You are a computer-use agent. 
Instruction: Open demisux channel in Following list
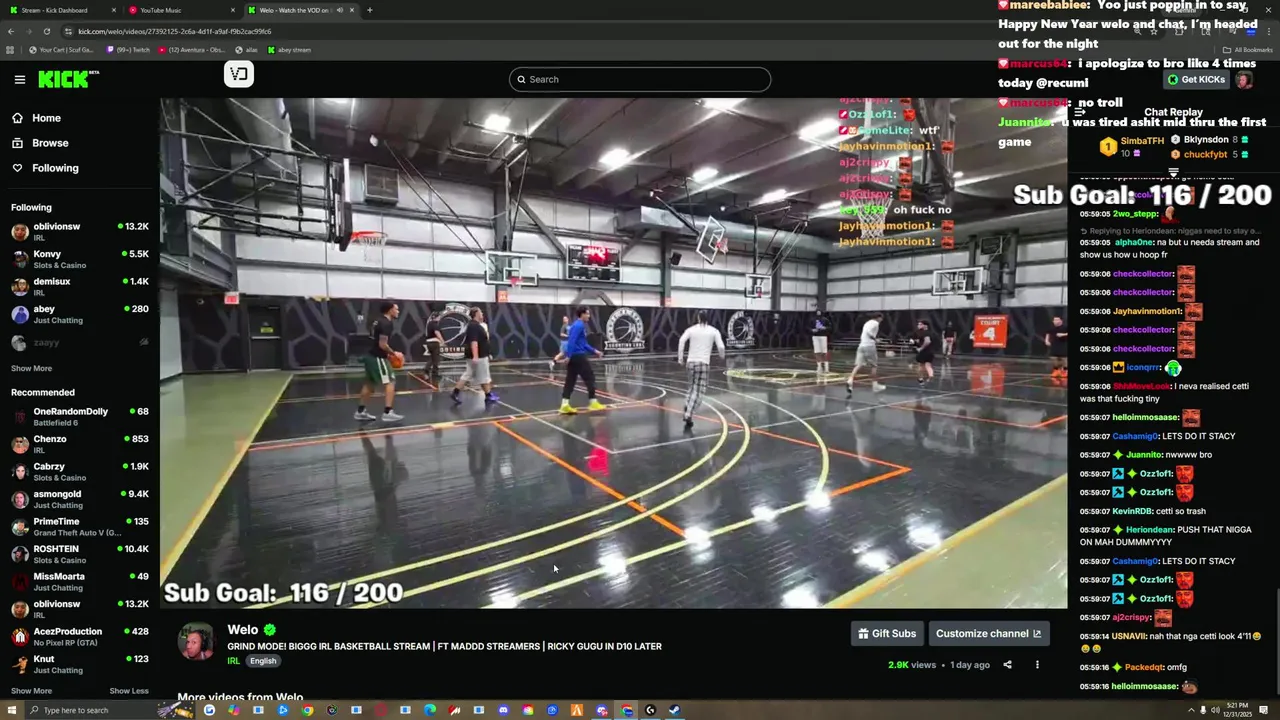(x=80, y=286)
